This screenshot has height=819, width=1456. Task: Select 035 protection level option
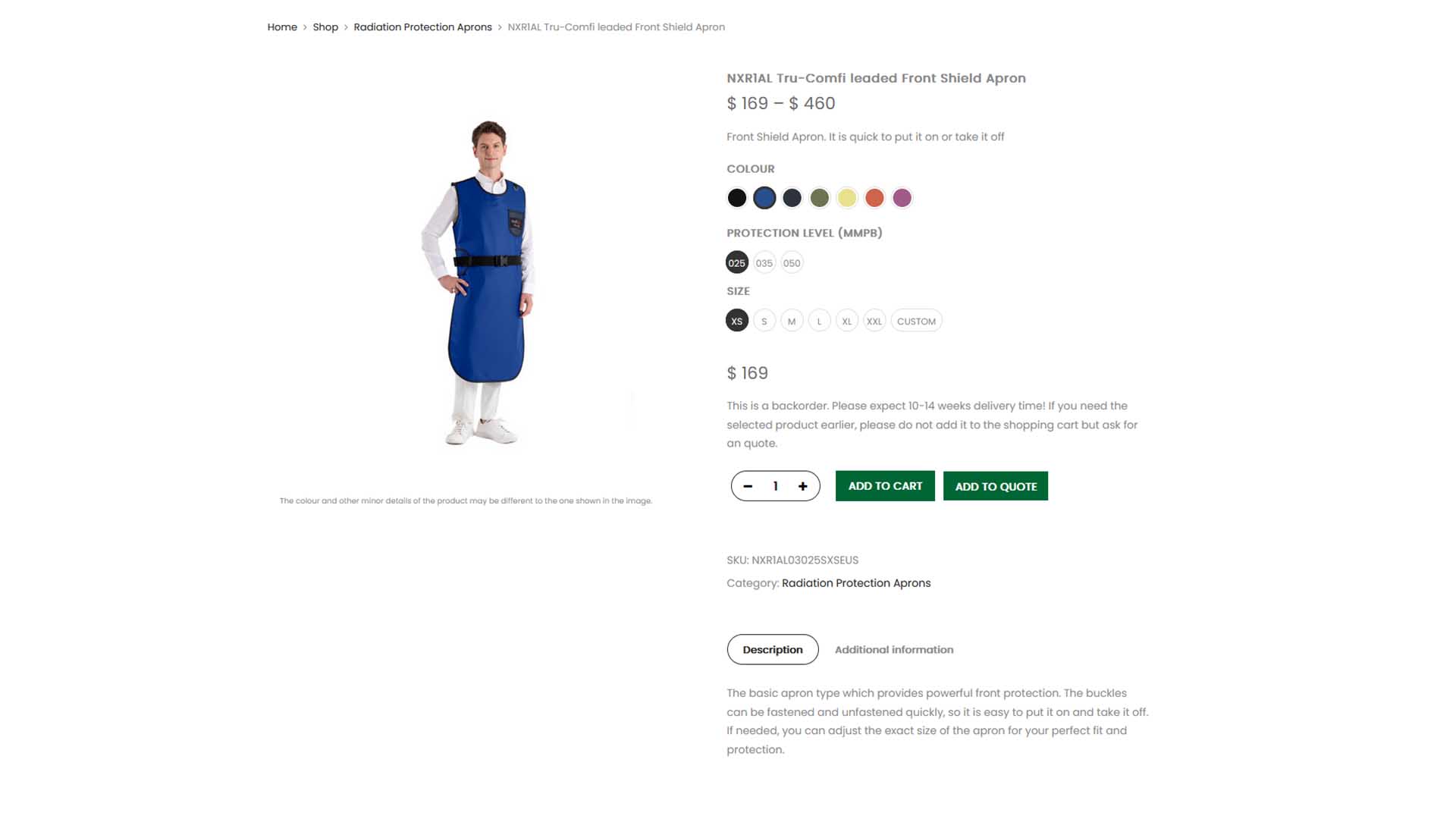pyautogui.click(x=764, y=263)
